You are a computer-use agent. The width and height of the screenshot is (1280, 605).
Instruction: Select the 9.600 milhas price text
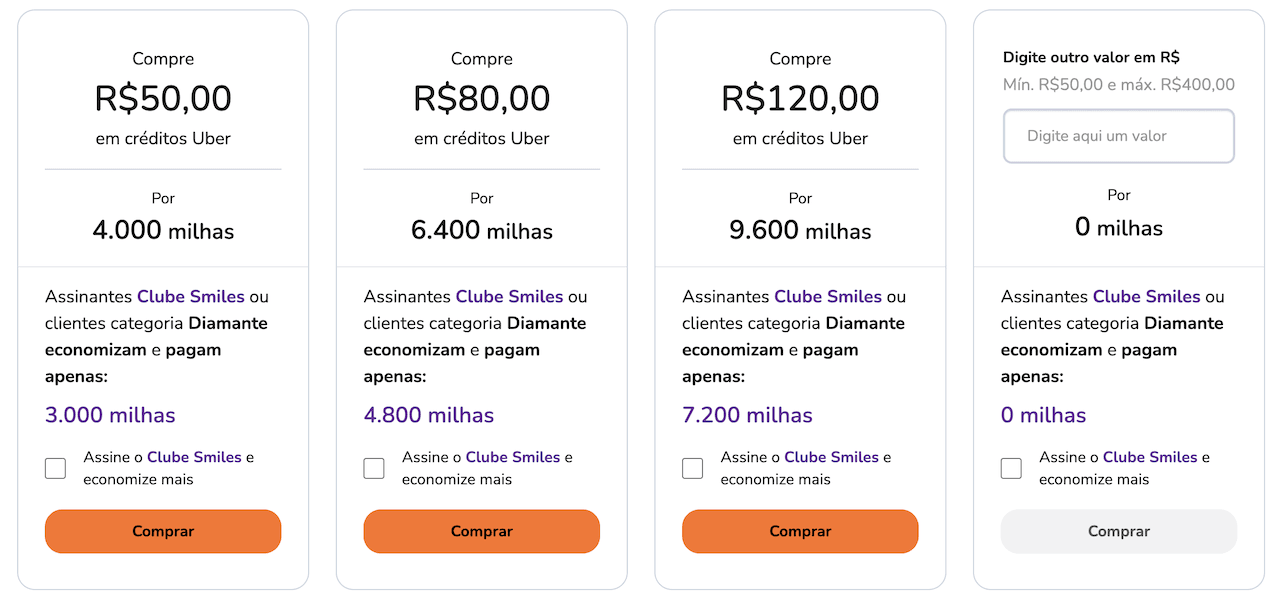click(x=800, y=231)
